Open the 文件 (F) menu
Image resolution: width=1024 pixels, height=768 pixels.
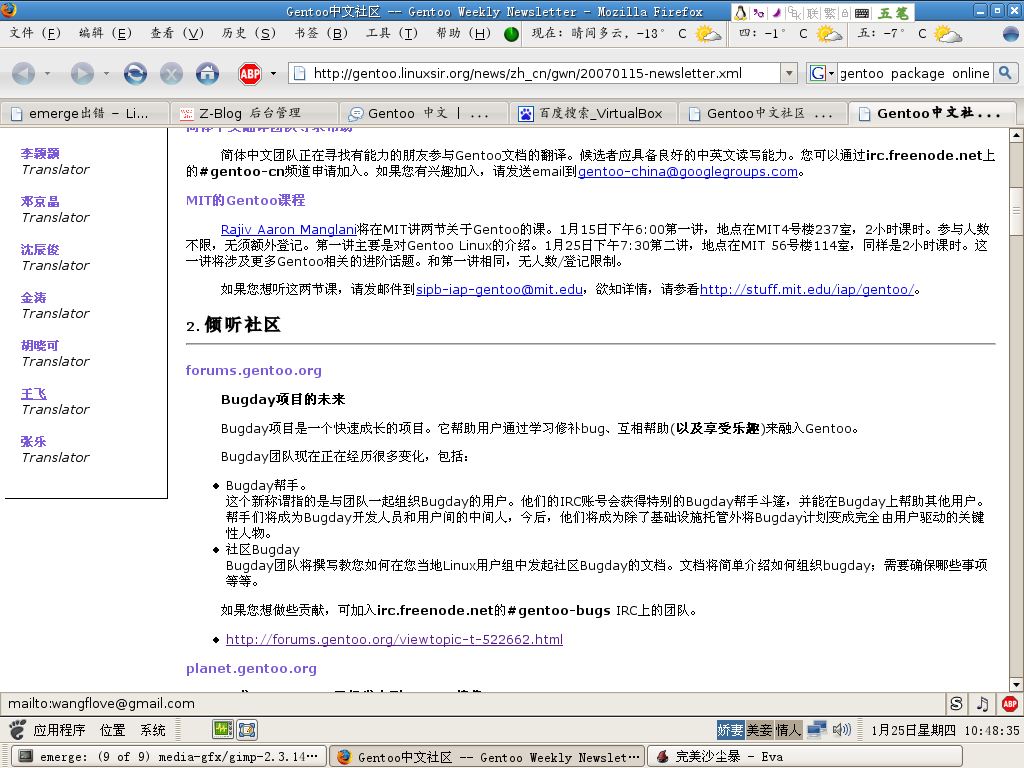click(x=35, y=33)
